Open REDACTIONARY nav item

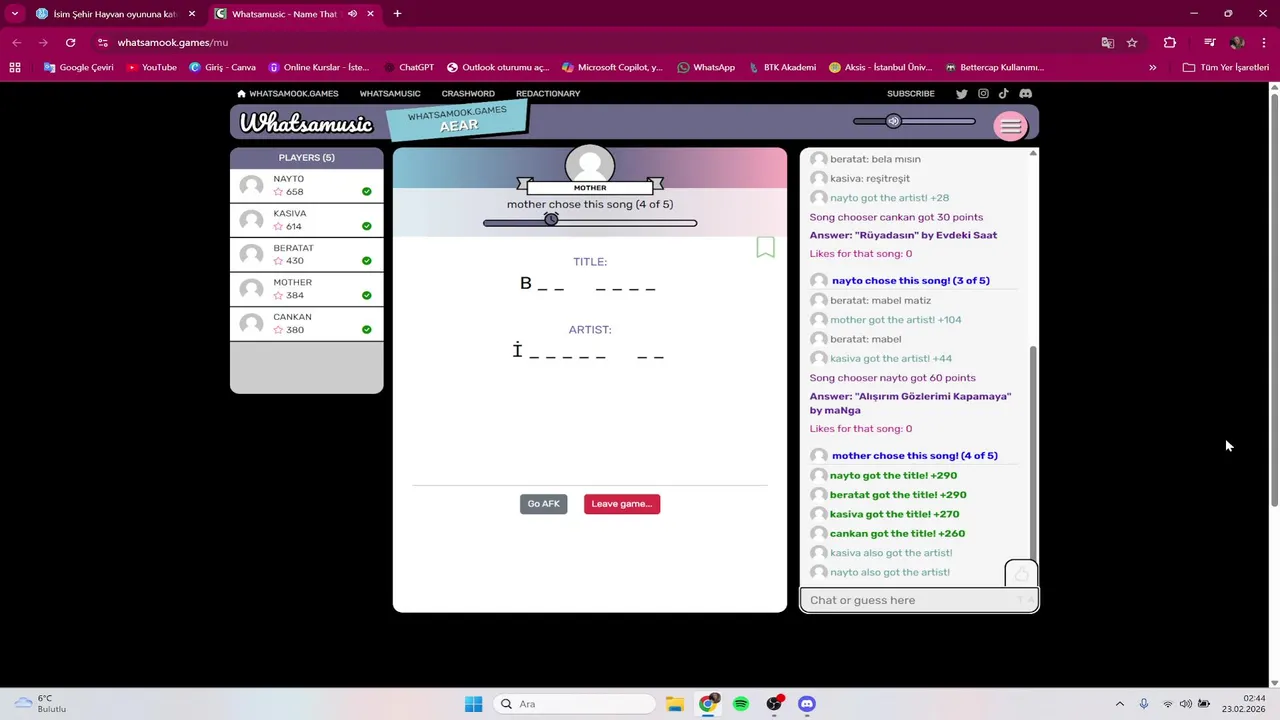(x=548, y=94)
